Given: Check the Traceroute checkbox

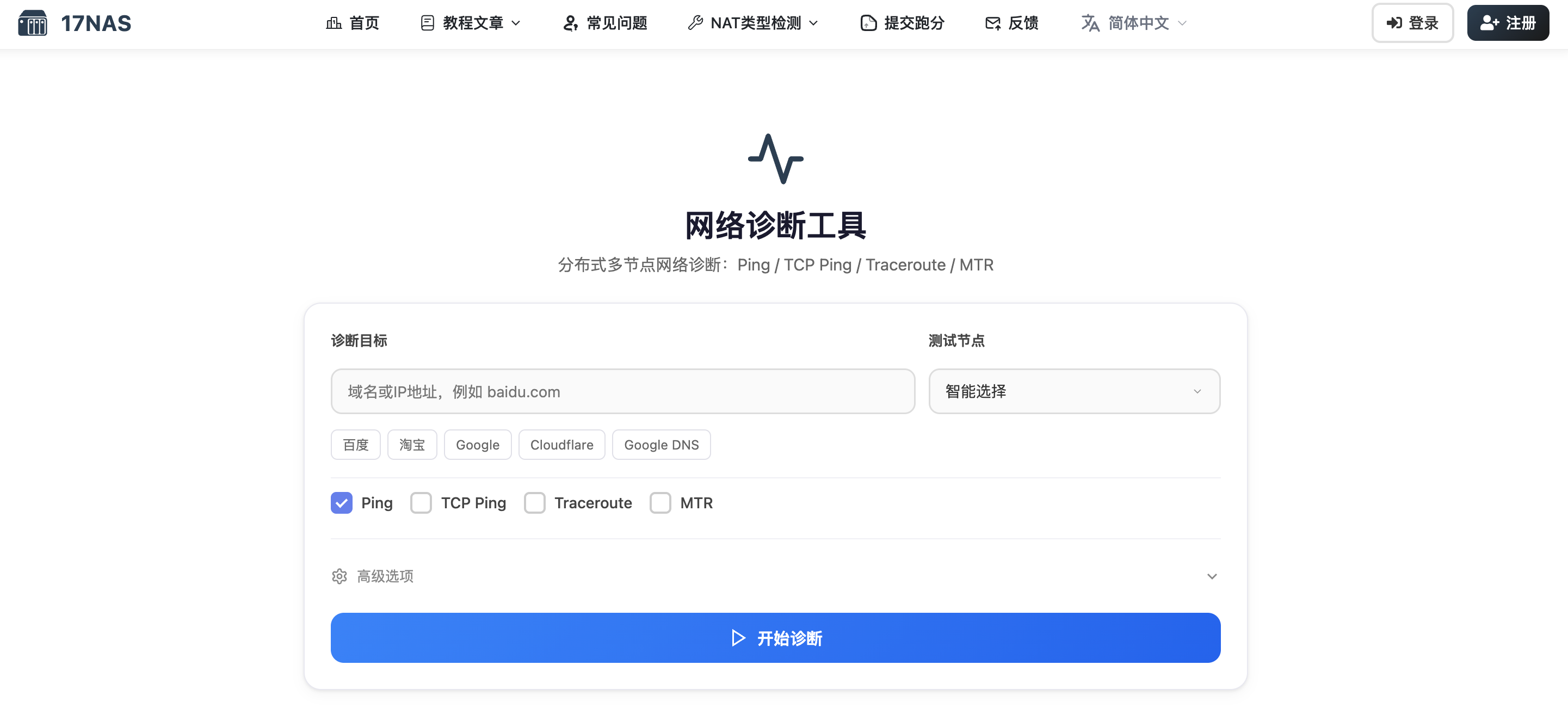Looking at the screenshot, I should pos(534,503).
